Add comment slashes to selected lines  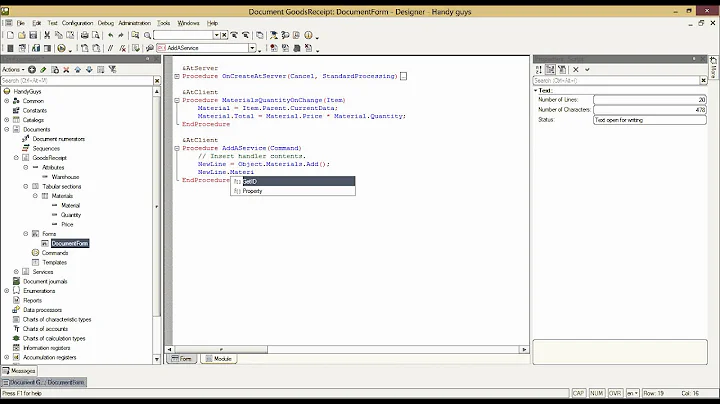[x=110, y=48]
